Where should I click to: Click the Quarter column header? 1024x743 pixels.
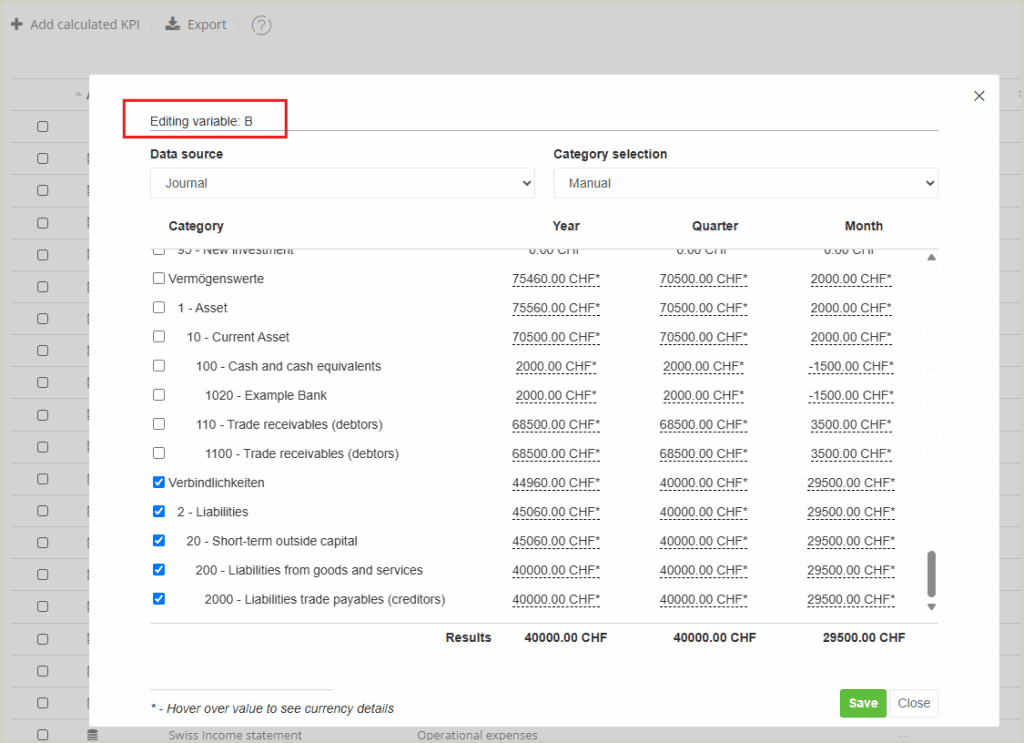pos(715,226)
